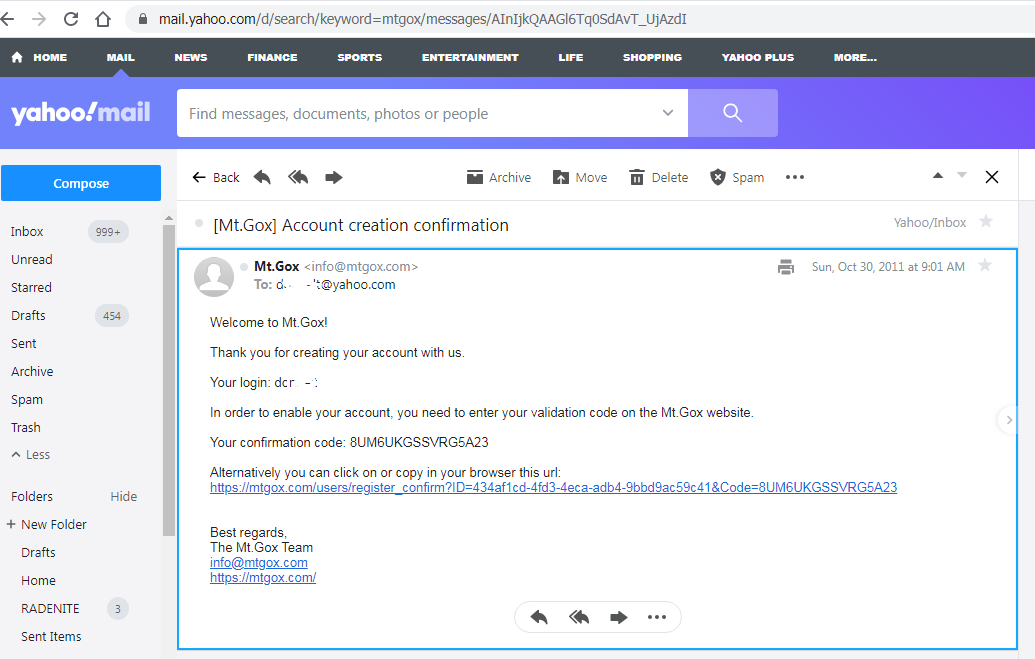Move message to a folder
This screenshot has width=1035, height=659.
[580, 177]
